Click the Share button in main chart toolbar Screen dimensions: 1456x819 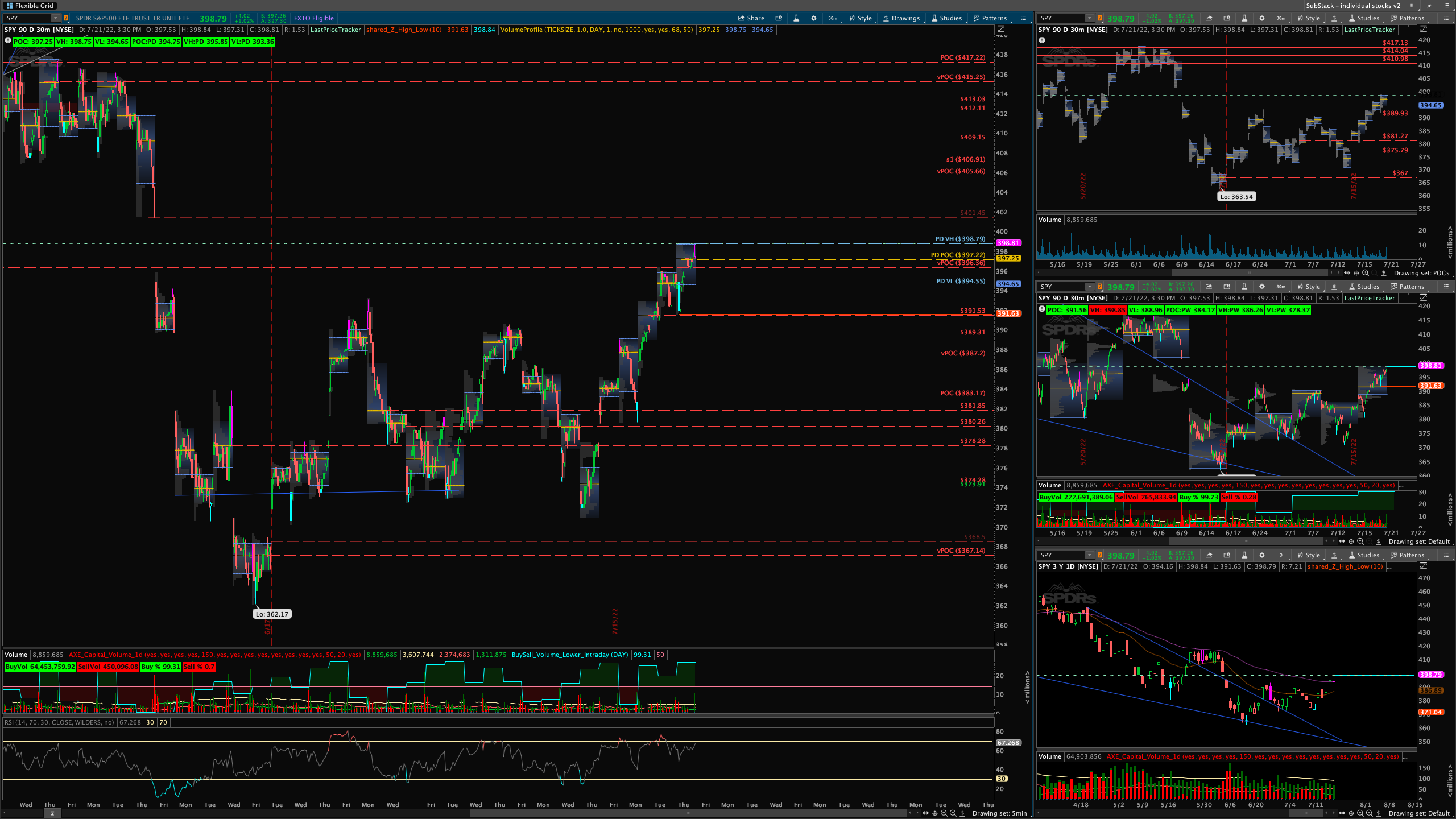click(751, 18)
